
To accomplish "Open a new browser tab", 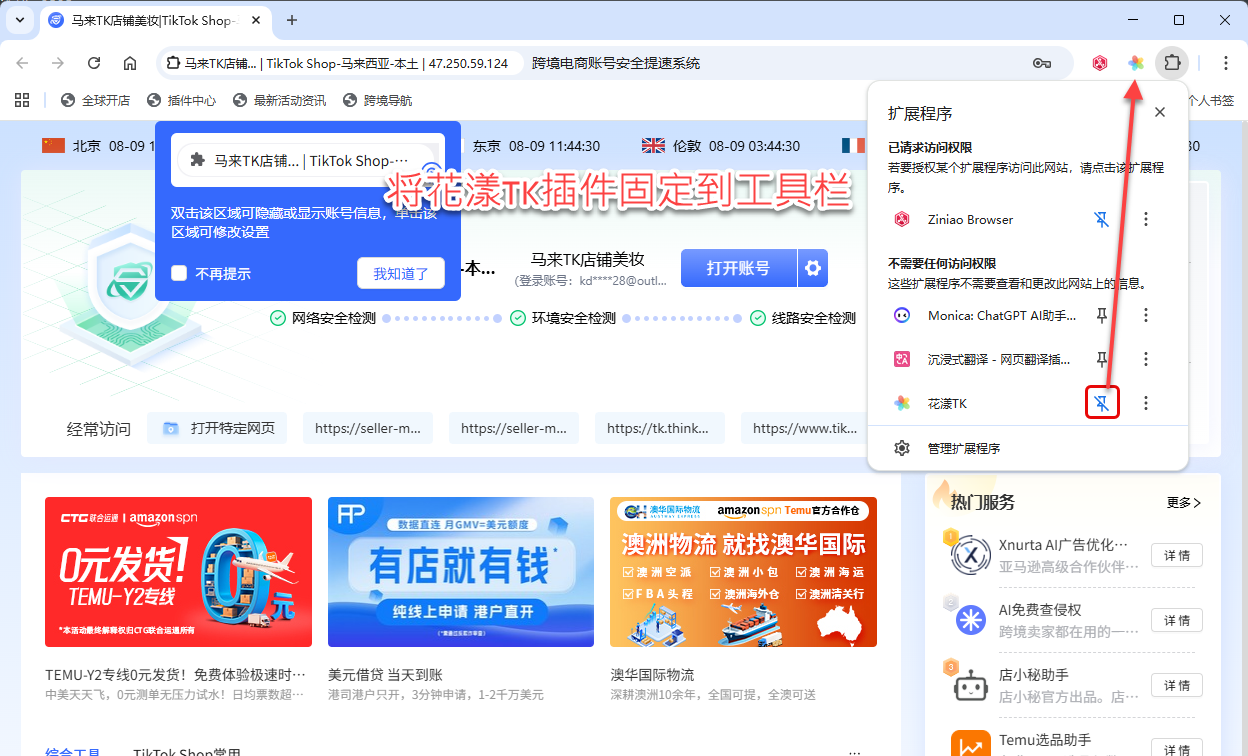I will click(292, 20).
